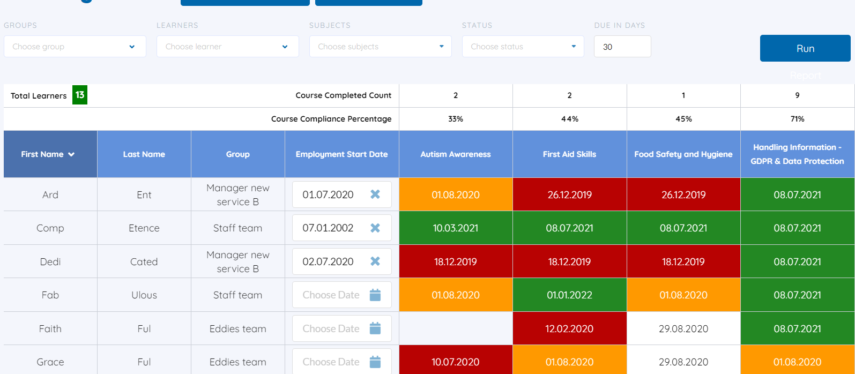Click the first name Ard

[x=50, y=195]
